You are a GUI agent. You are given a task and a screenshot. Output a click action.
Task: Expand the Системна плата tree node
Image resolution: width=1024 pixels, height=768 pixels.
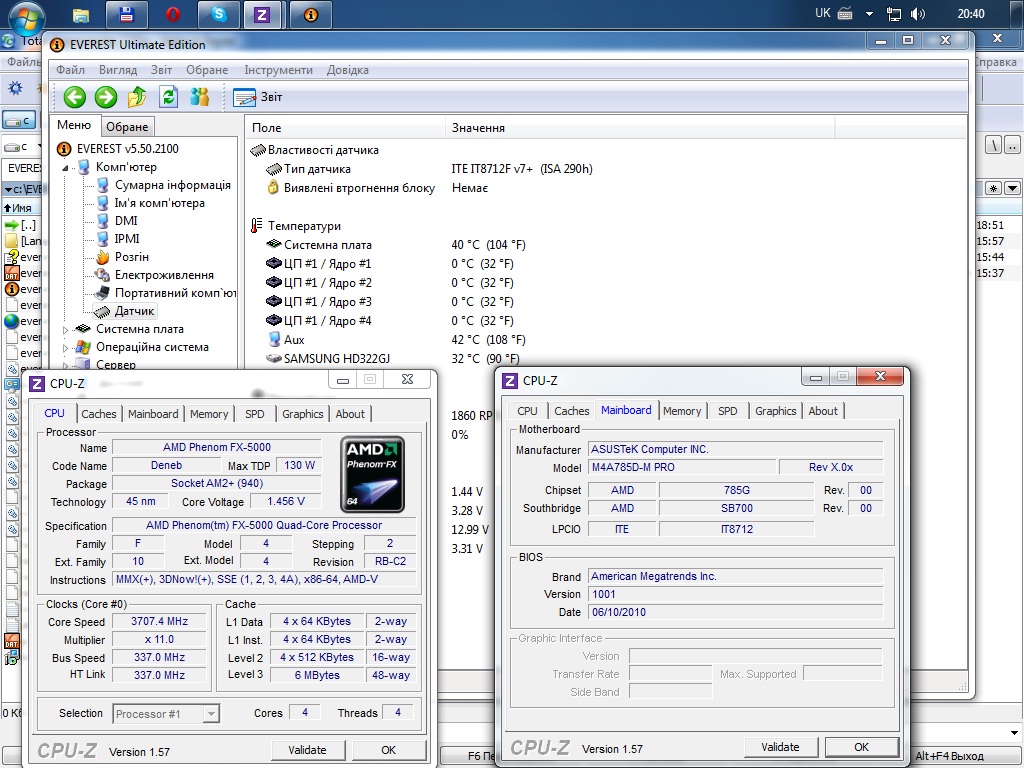[65, 330]
